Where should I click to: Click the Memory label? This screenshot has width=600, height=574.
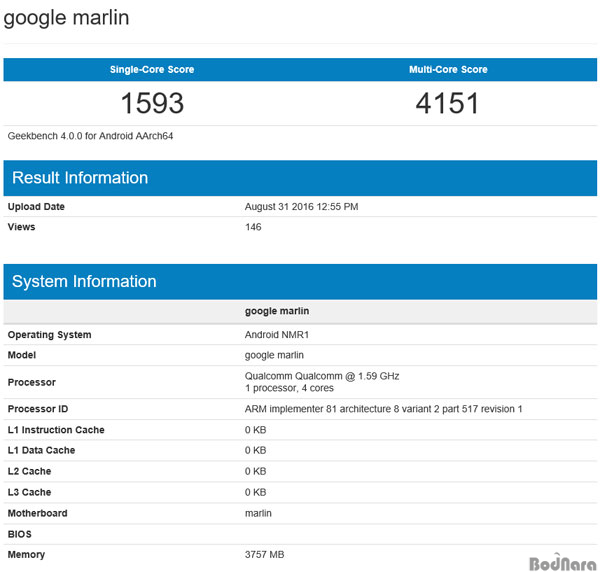pyautogui.click(x=26, y=555)
